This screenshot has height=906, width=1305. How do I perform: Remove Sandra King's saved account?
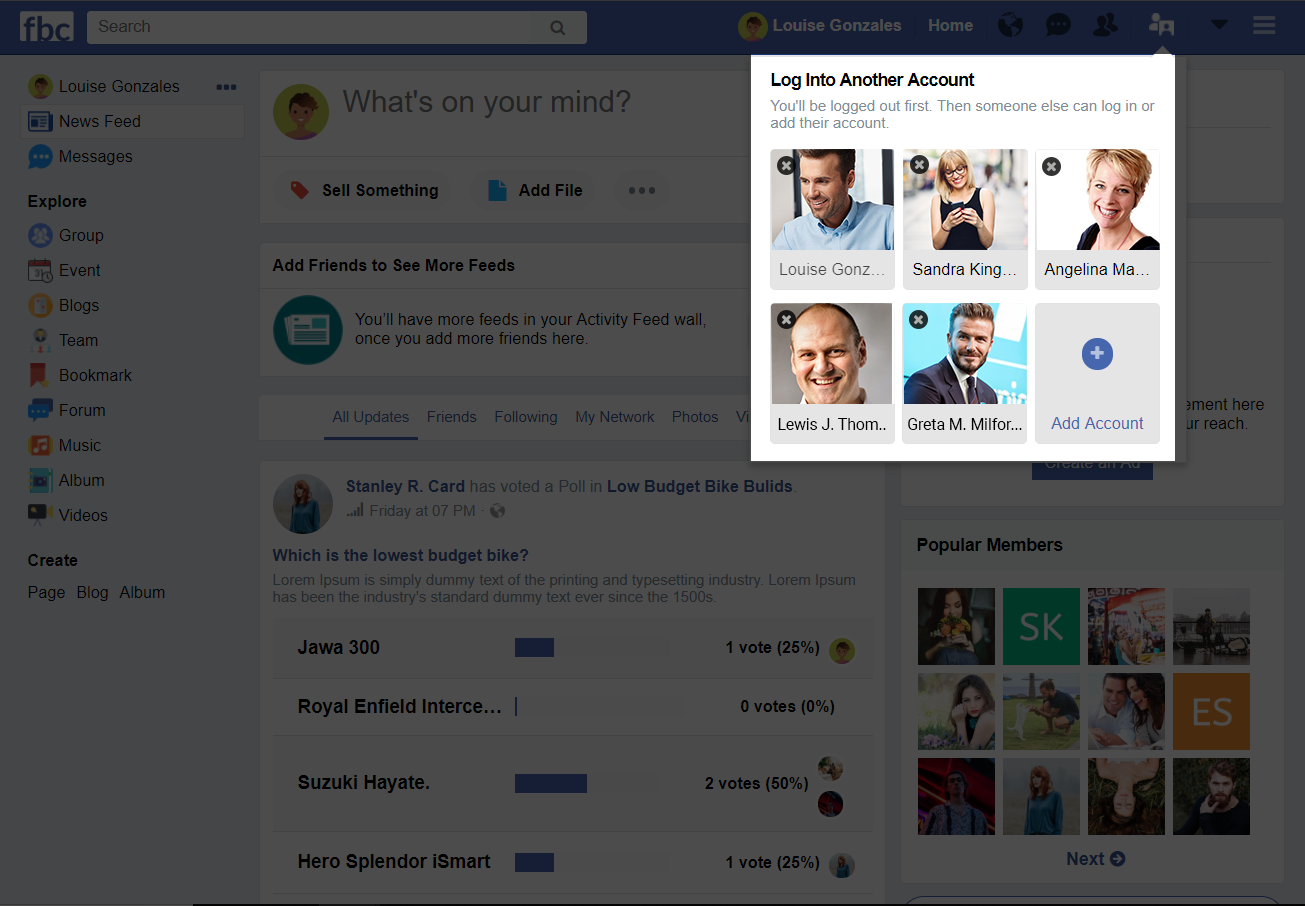pos(919,165)
